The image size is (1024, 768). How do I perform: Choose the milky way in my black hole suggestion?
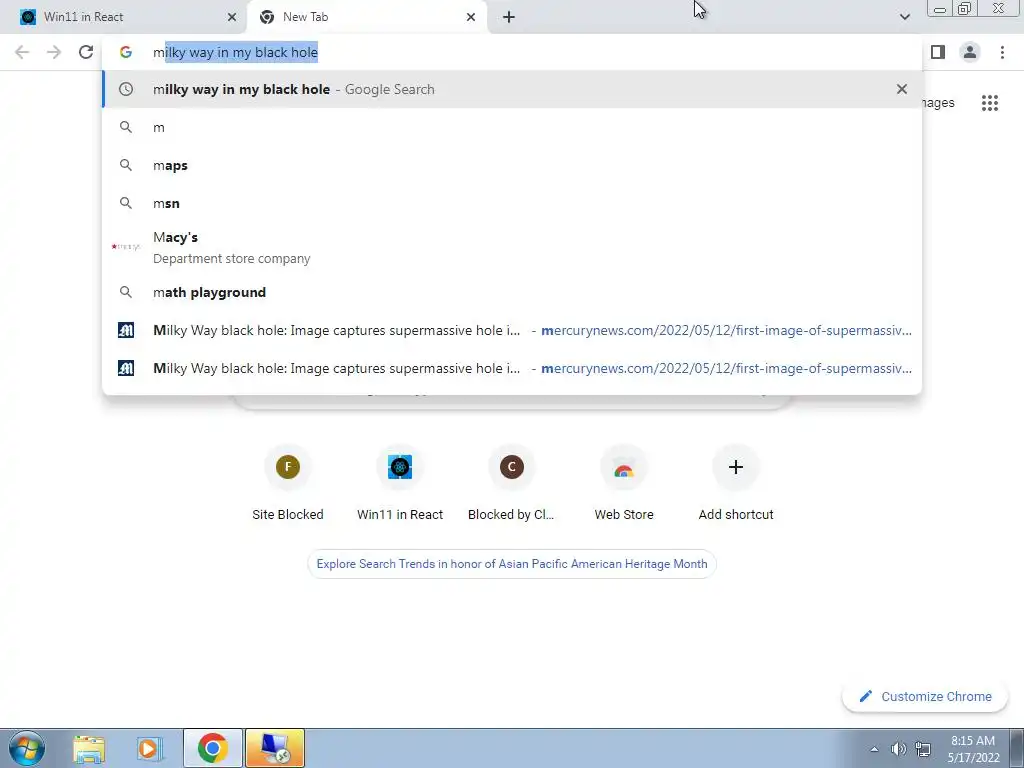point(512,89)
